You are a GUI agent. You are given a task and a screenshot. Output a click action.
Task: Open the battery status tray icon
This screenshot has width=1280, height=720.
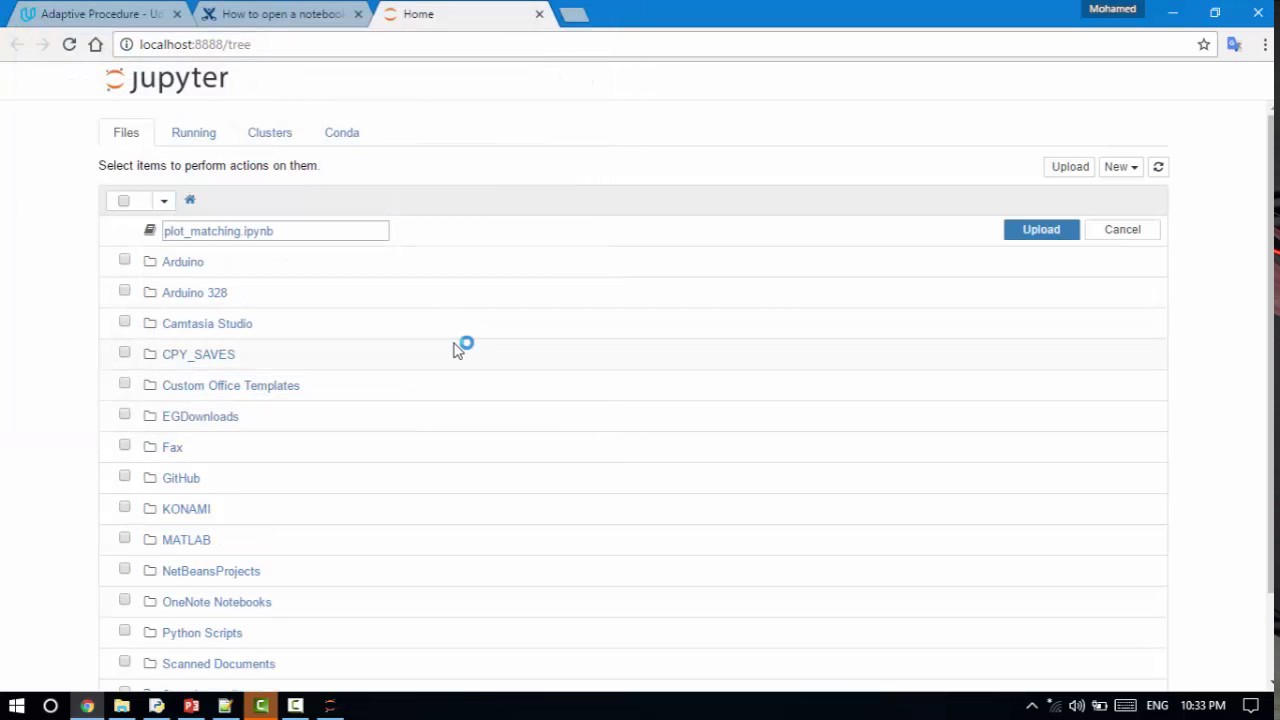(1099, 706)
